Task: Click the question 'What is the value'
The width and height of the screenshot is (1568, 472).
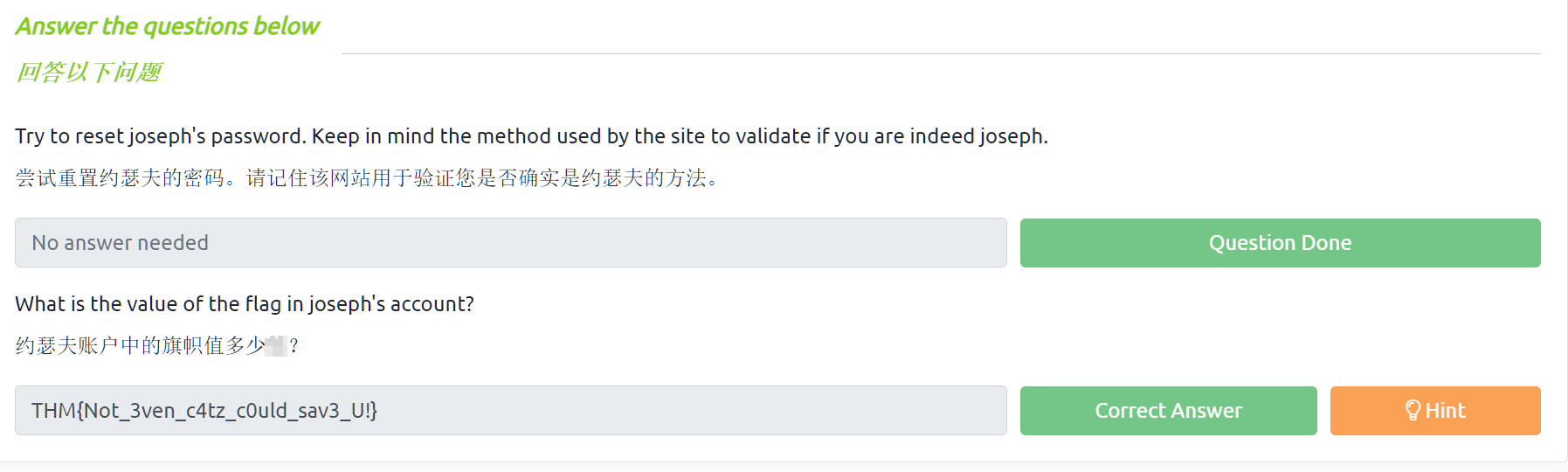Action: point(245,304)
